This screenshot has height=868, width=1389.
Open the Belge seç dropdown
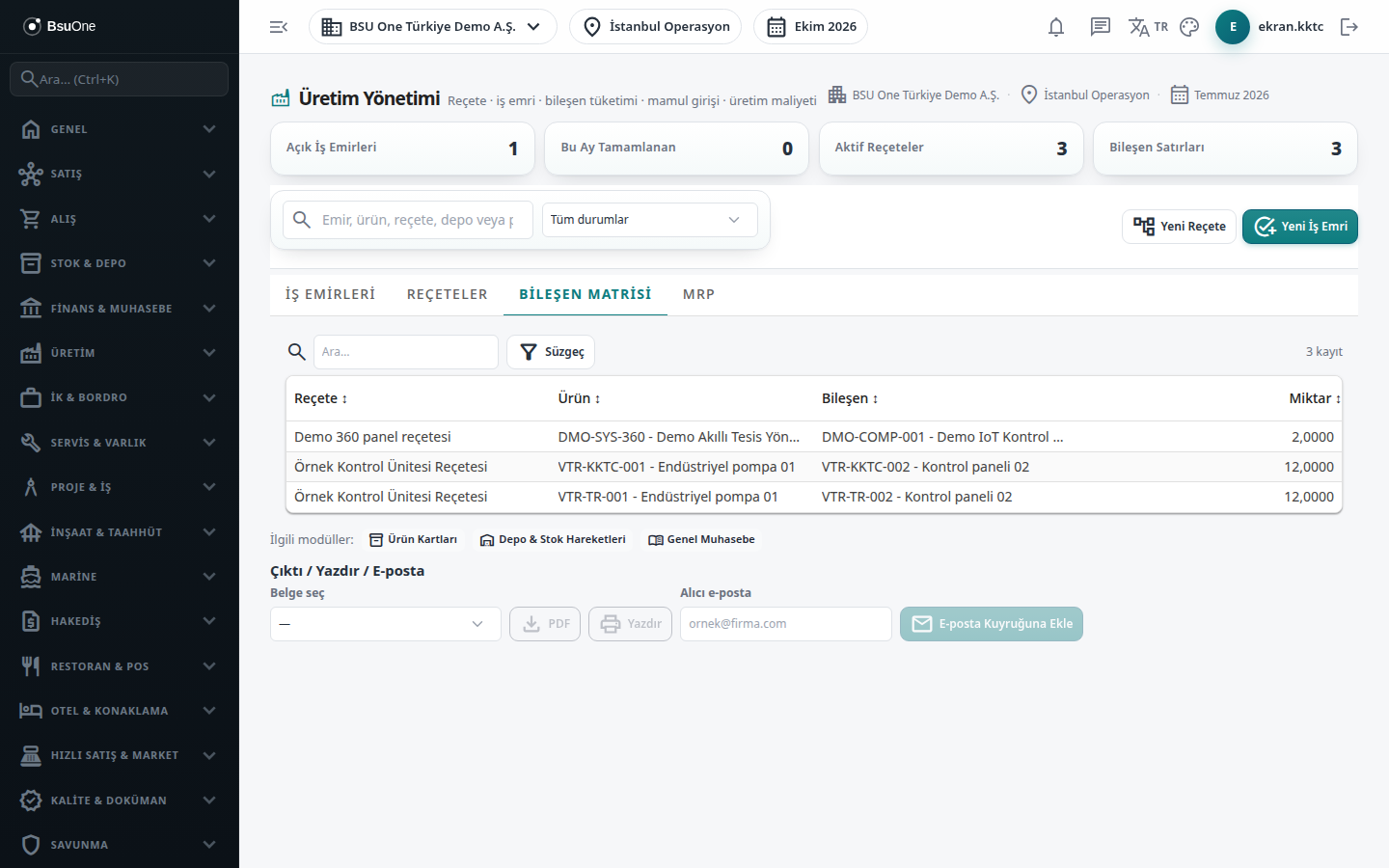pyautogui.click(x=386, y=624)
